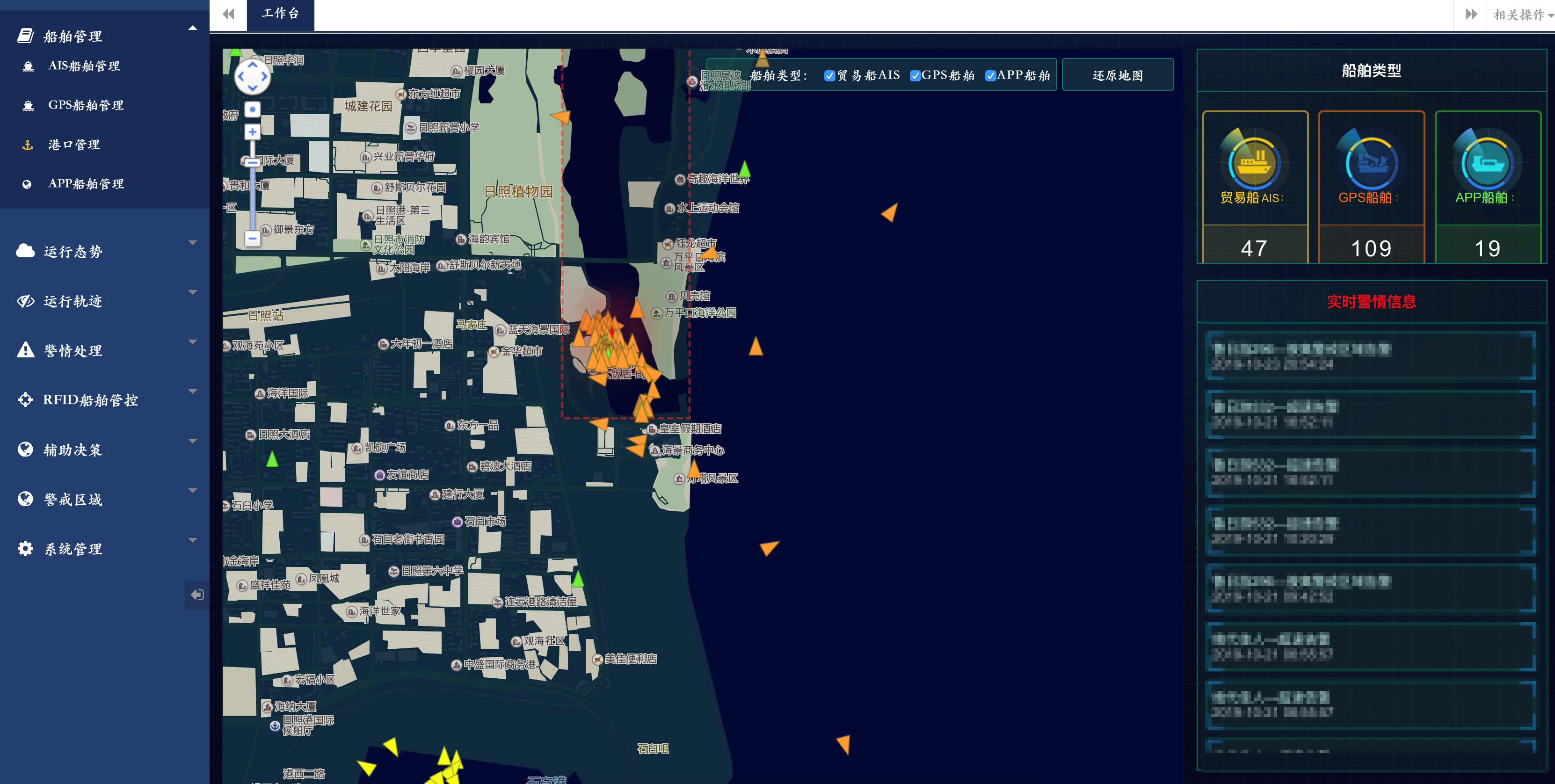Click the 还原地图 button
1555x784 pixels.
1117,75
